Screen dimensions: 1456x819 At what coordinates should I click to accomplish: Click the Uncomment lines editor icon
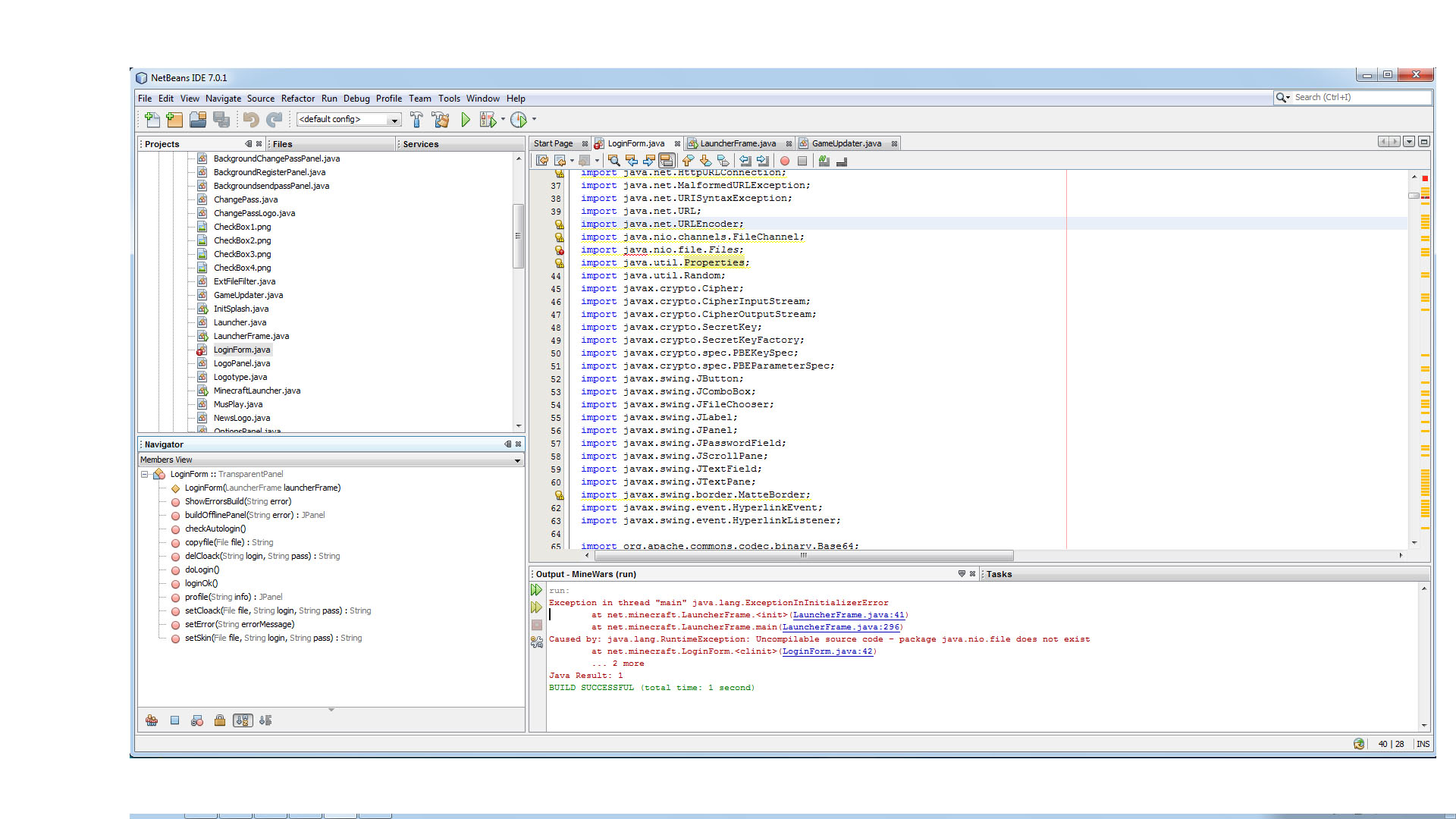coord(842,161)
